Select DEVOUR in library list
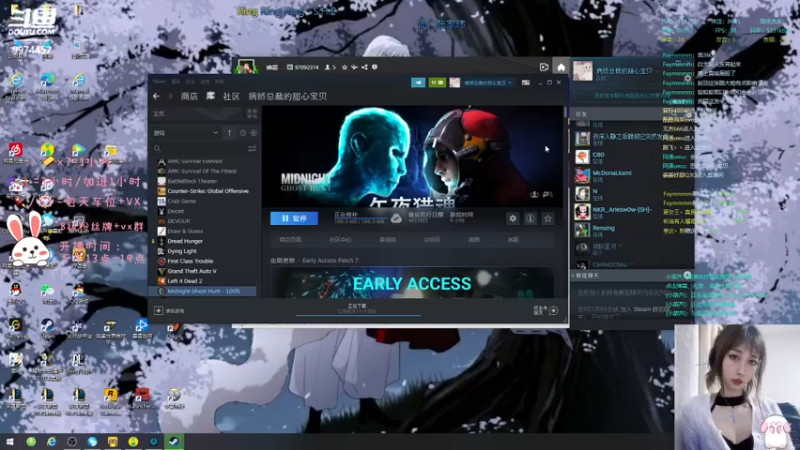800x450 pixels. 179,221
